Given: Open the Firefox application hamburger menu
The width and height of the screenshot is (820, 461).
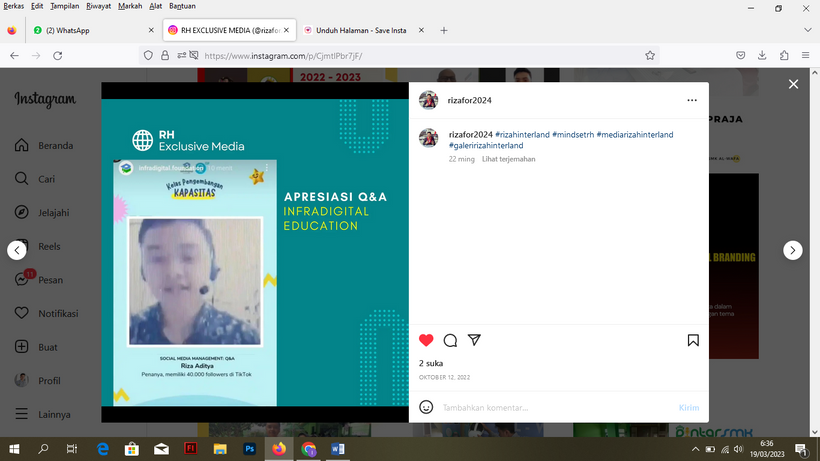Looking at the screenshot, I should (806, 56).
